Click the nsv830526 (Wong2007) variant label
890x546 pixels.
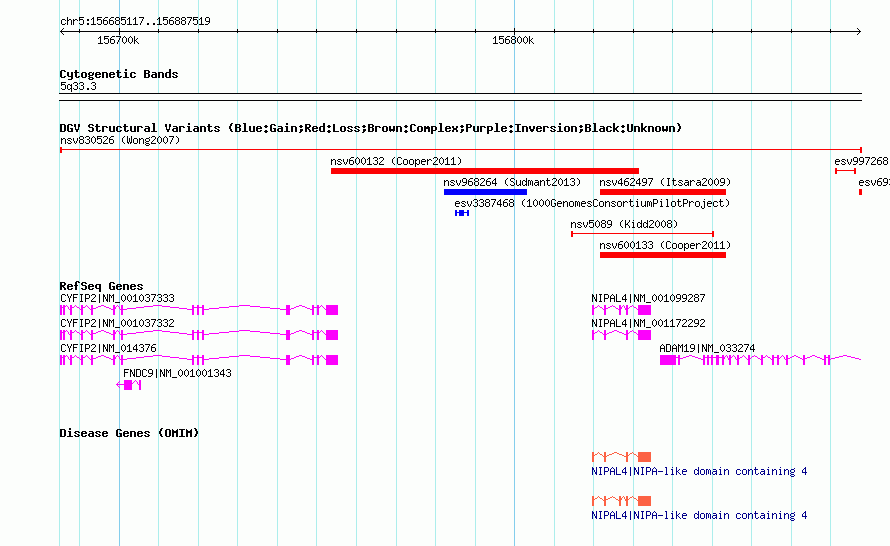(x=120, y=140)
